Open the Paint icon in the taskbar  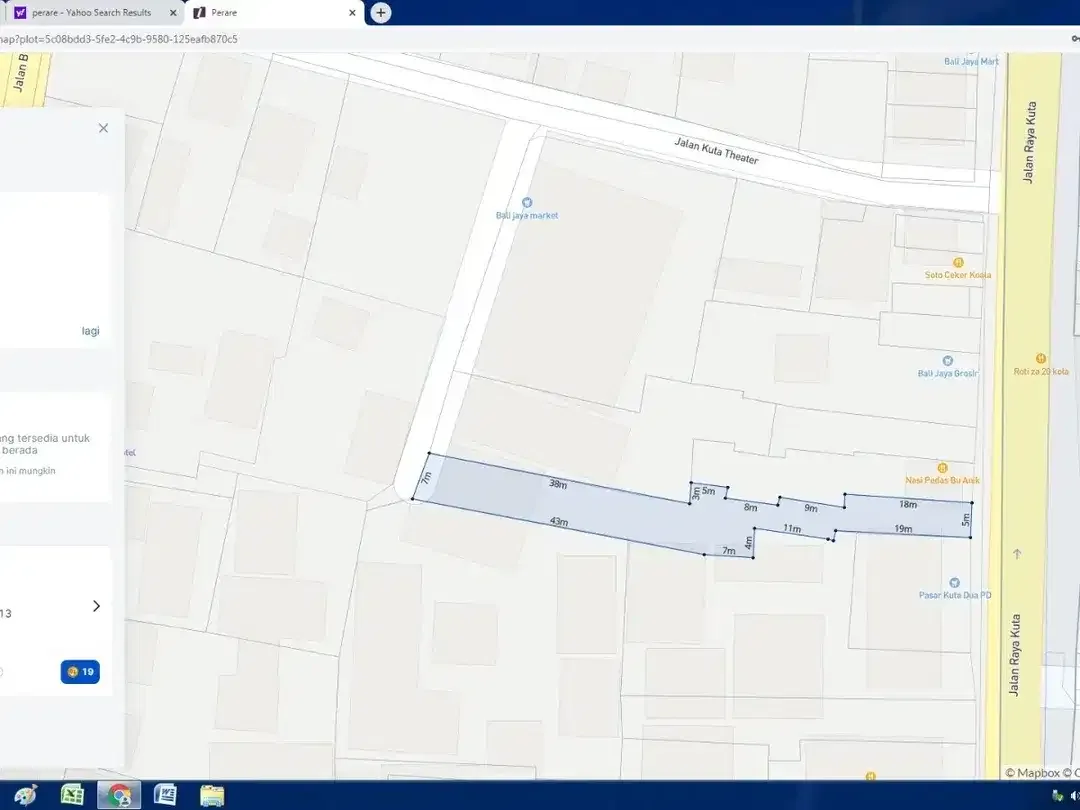pos(25,796)
